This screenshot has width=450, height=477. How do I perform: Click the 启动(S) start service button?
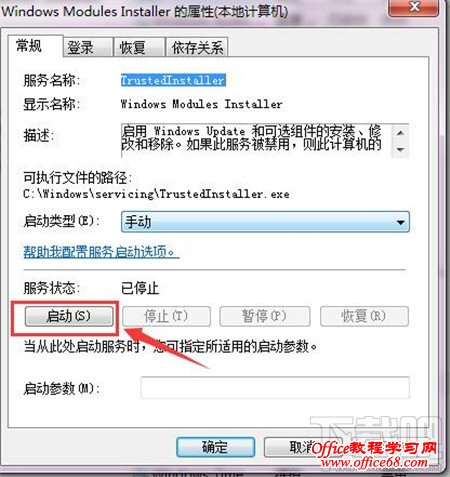click(x=69, y=316)
